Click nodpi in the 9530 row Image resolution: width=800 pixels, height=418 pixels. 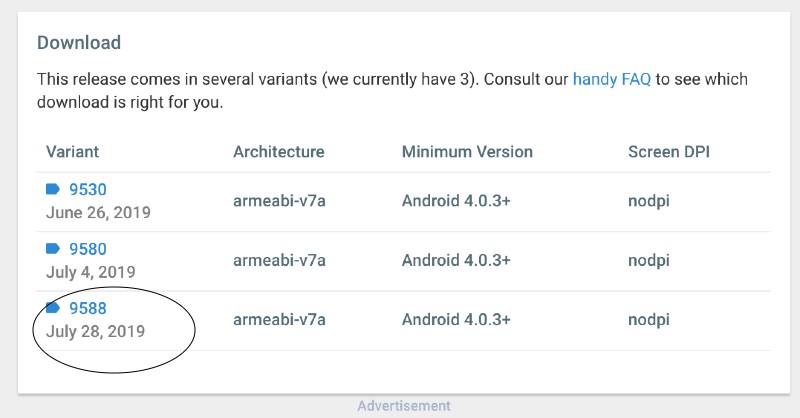point(649,201)
